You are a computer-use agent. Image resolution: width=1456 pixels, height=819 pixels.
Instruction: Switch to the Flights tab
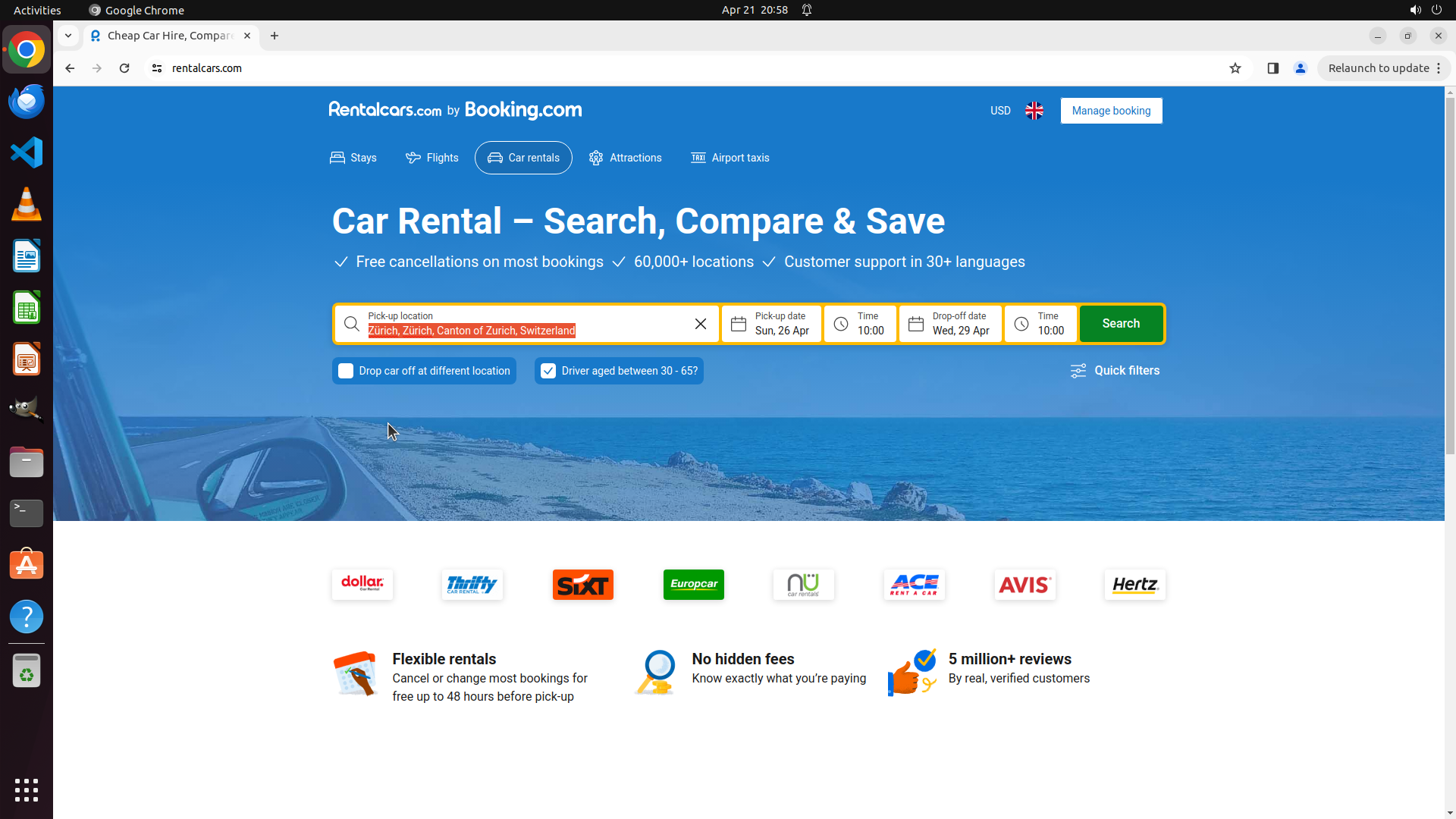click(432, 158)
